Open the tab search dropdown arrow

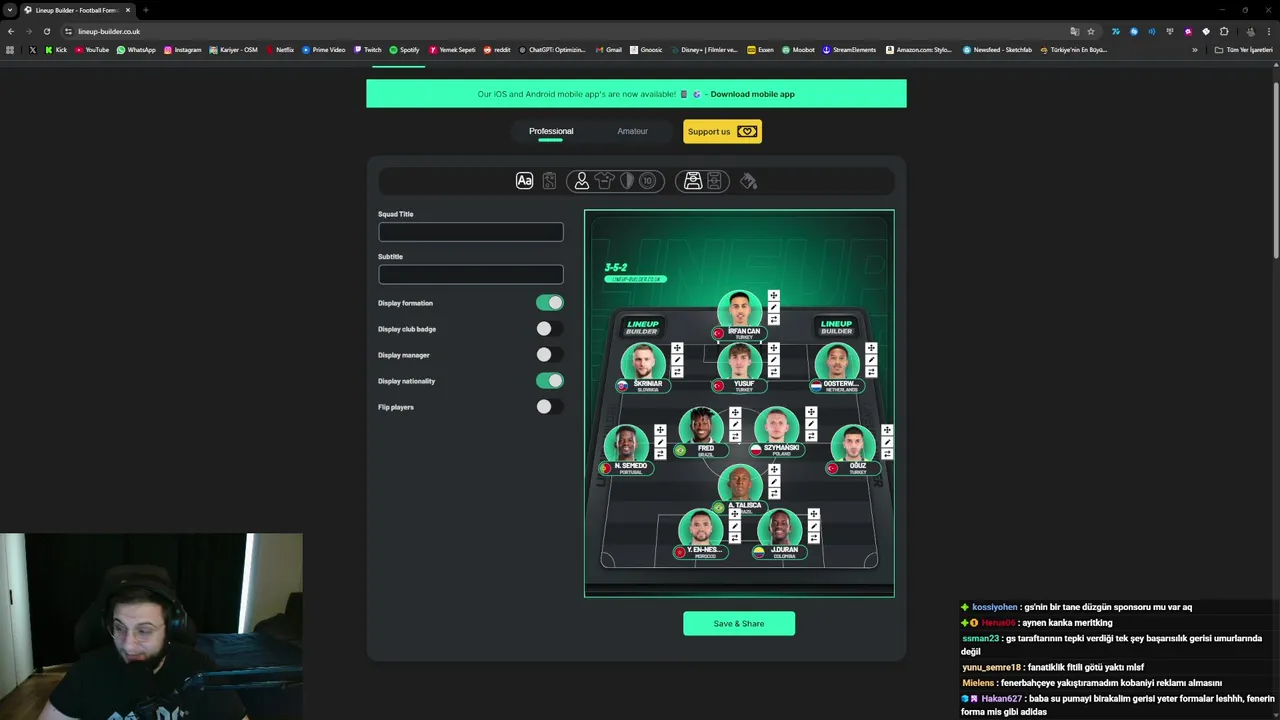pyautogui.click(x=10, y=10)
